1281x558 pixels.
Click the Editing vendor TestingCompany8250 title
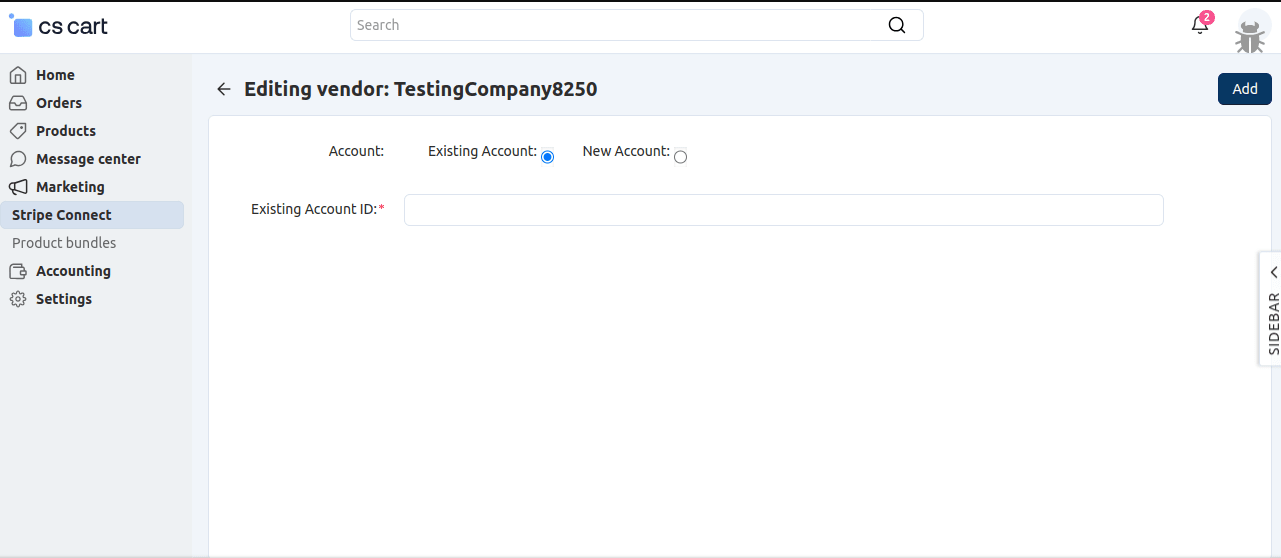coord(420,89)
